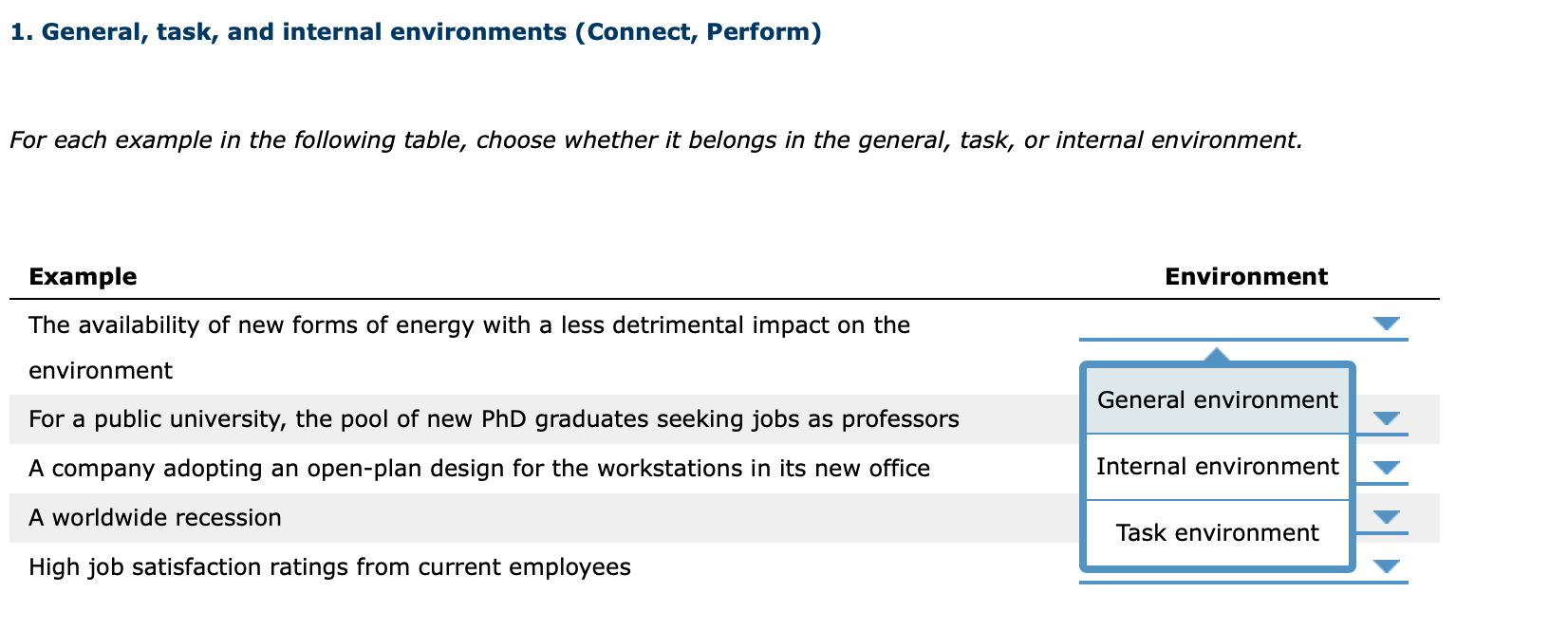Select General environment from the open dropdown
1568x630 pixels.
pyautogui.click(x=1217, y=399)
